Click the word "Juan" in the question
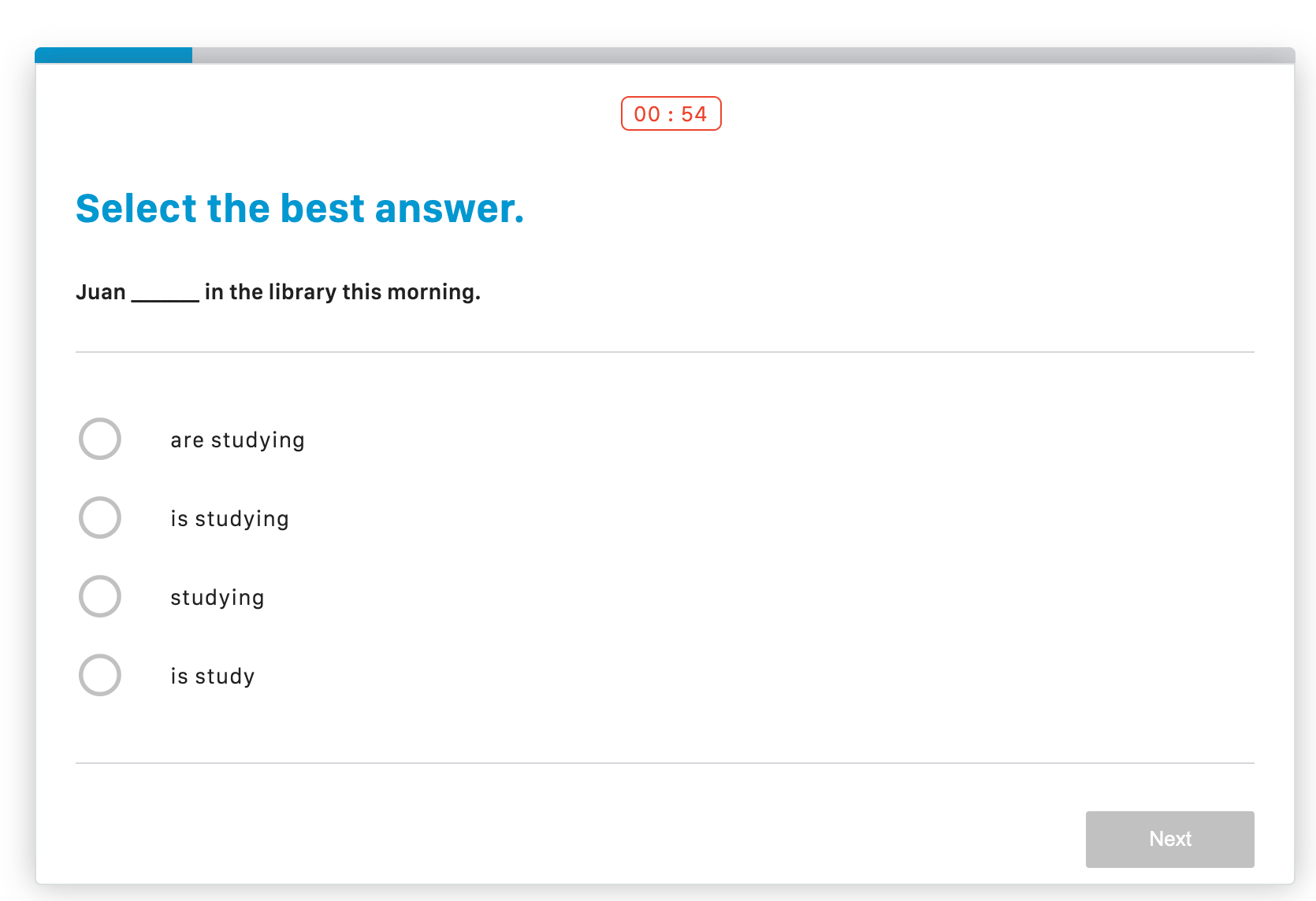The height and width of the screenshot is (901, 1316). click(x=100, y=291)
